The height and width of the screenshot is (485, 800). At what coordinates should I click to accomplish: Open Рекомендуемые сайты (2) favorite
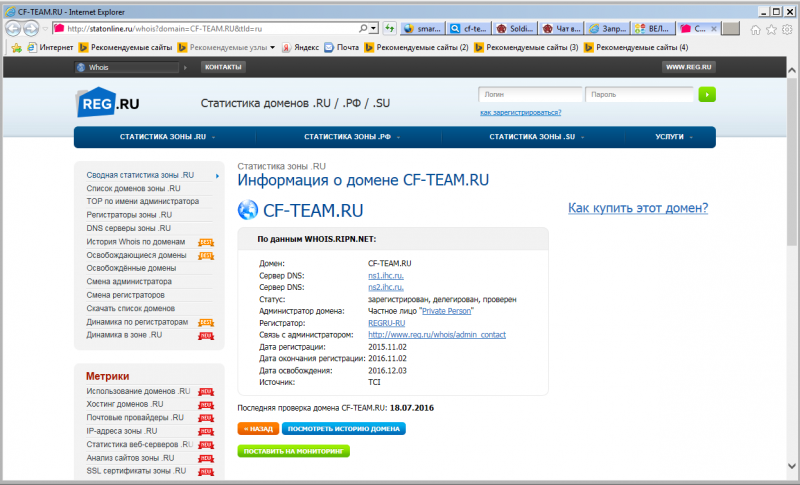point(416,47)
